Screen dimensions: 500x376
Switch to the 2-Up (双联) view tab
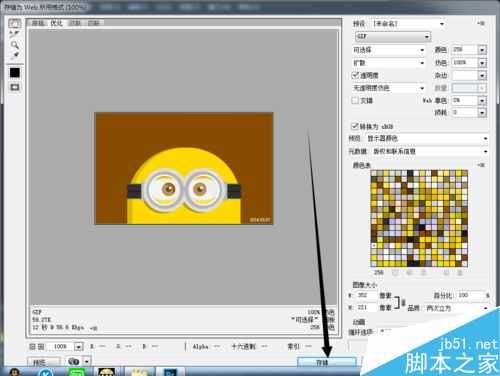[x=75, y=23]
